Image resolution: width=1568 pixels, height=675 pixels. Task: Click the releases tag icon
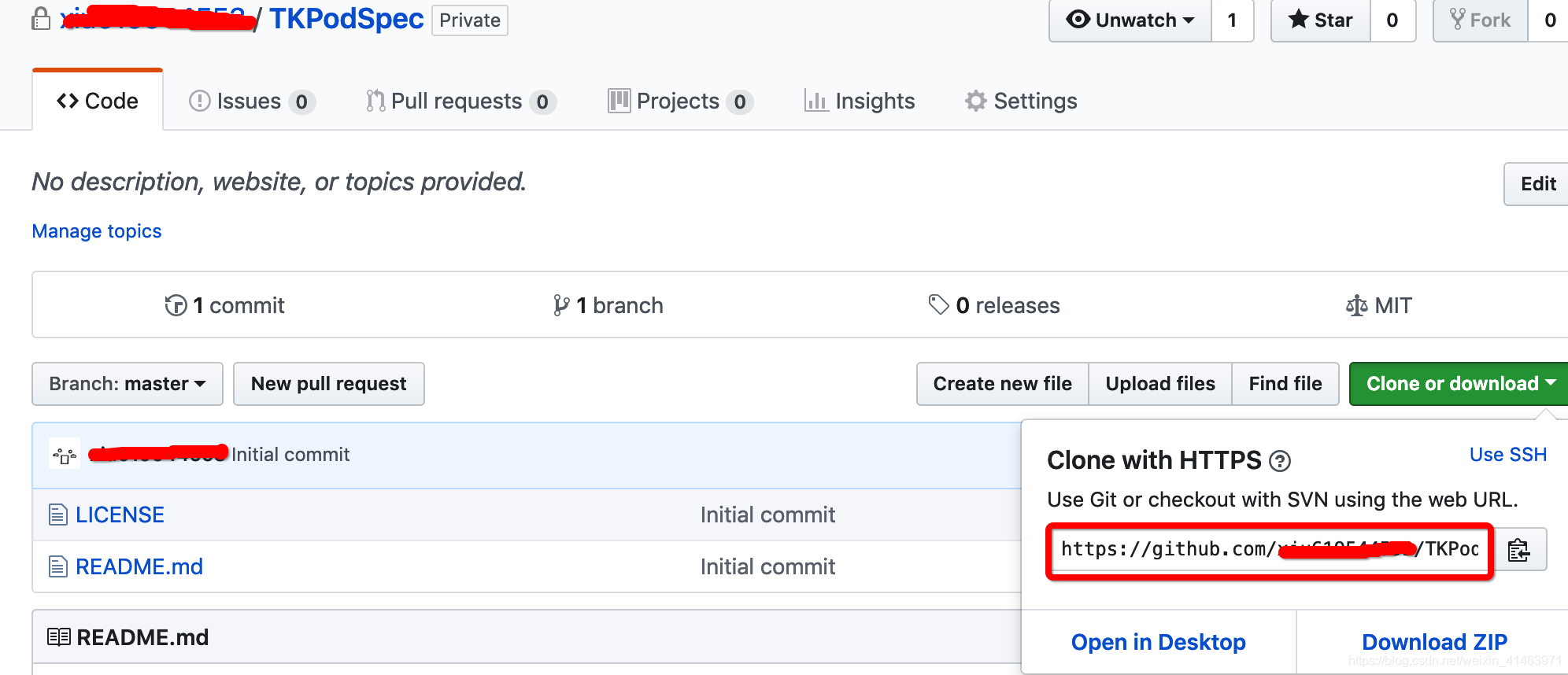click(x=938, y=304)
